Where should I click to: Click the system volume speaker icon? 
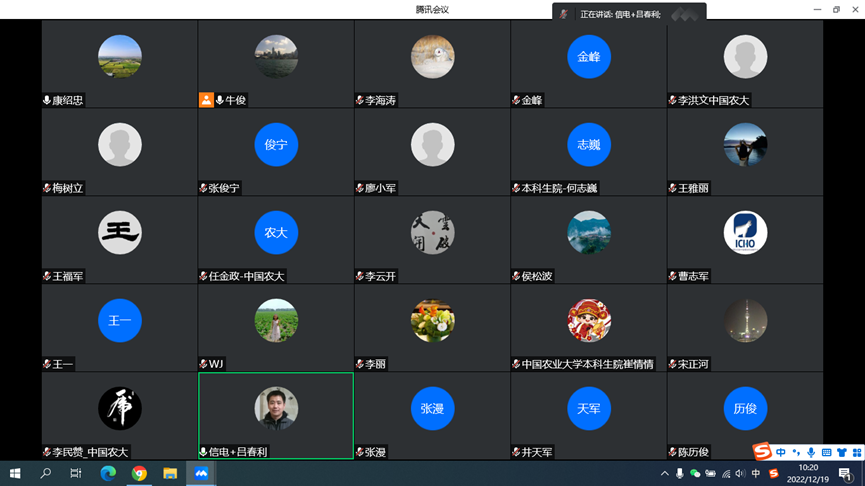click(740, 473)
